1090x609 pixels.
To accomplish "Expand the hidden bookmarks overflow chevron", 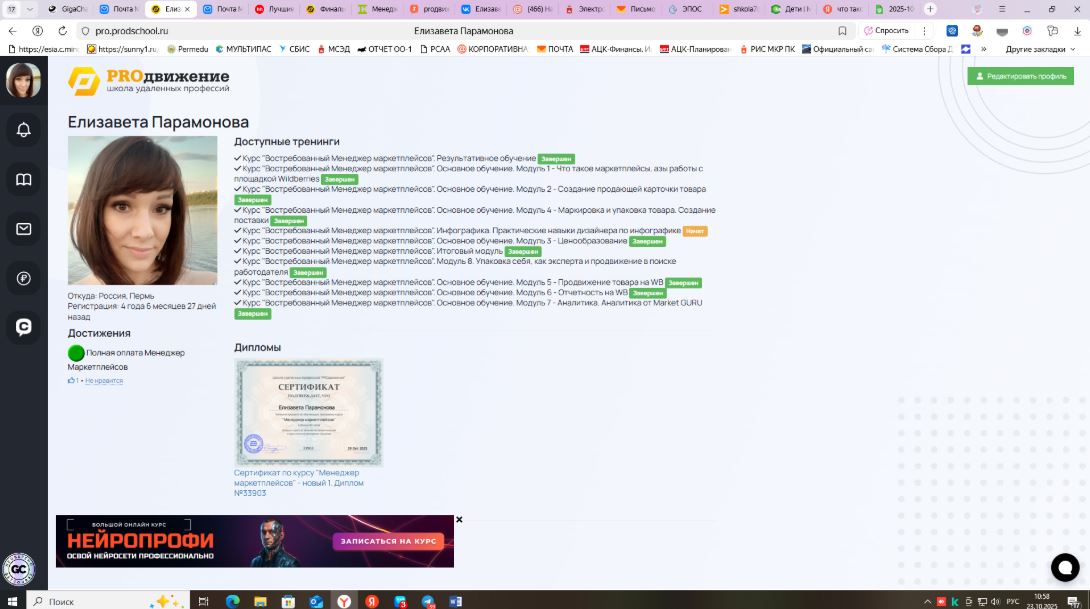I will [984, 49].
